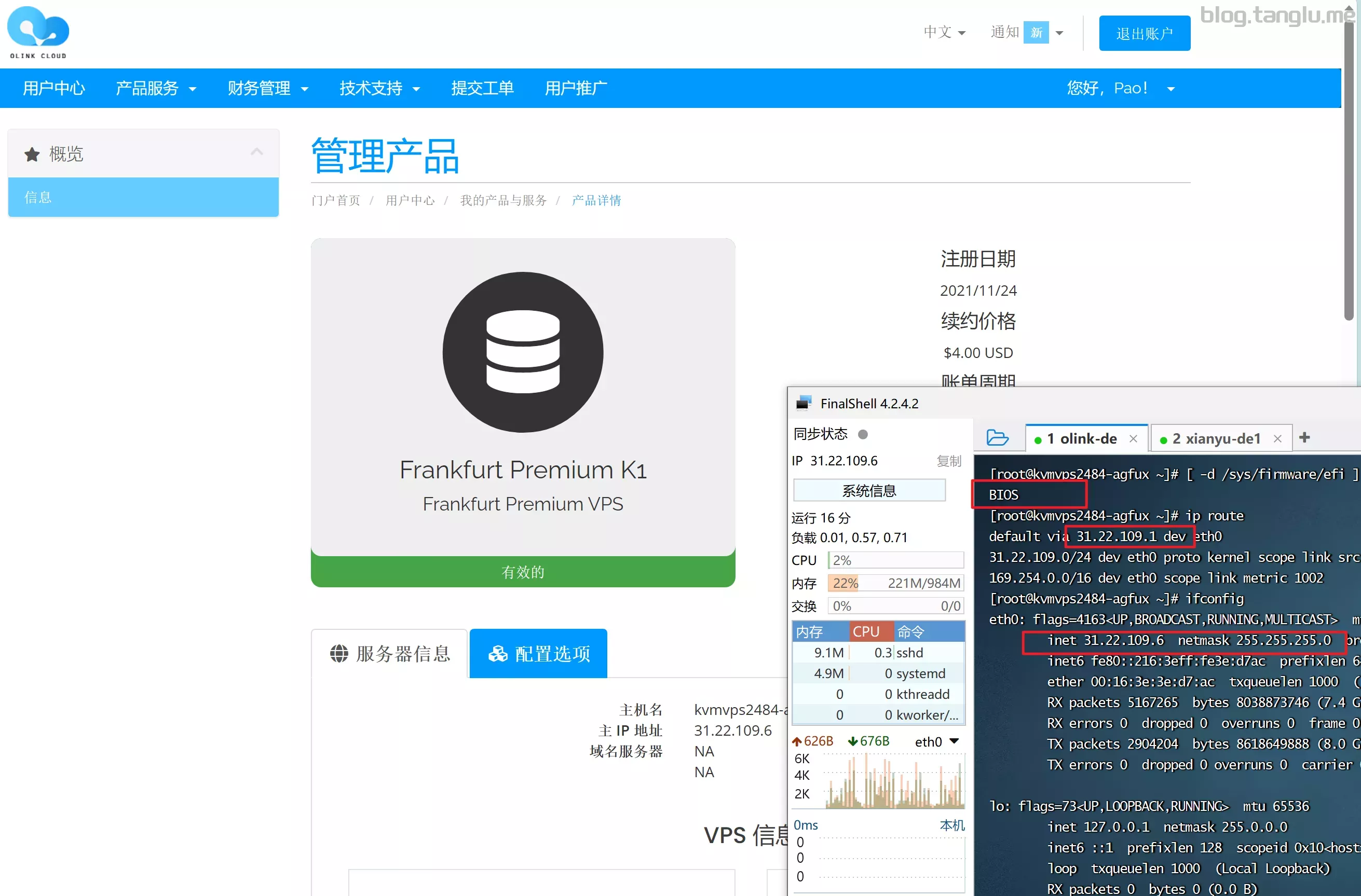
Task: Close the olink-de terminal tab
Action: tap(1134, 439)
